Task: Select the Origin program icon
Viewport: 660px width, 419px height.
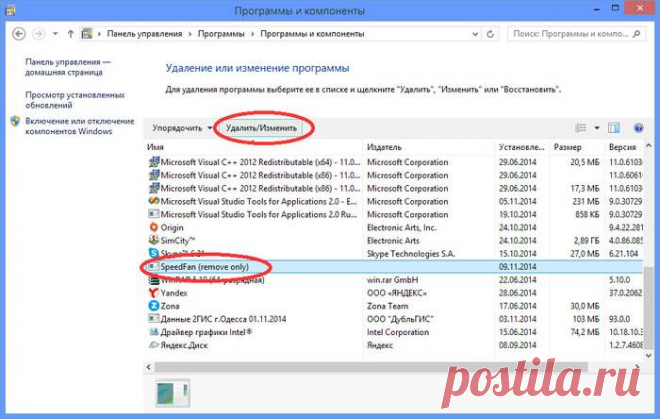Action: (x=154, y=227)
